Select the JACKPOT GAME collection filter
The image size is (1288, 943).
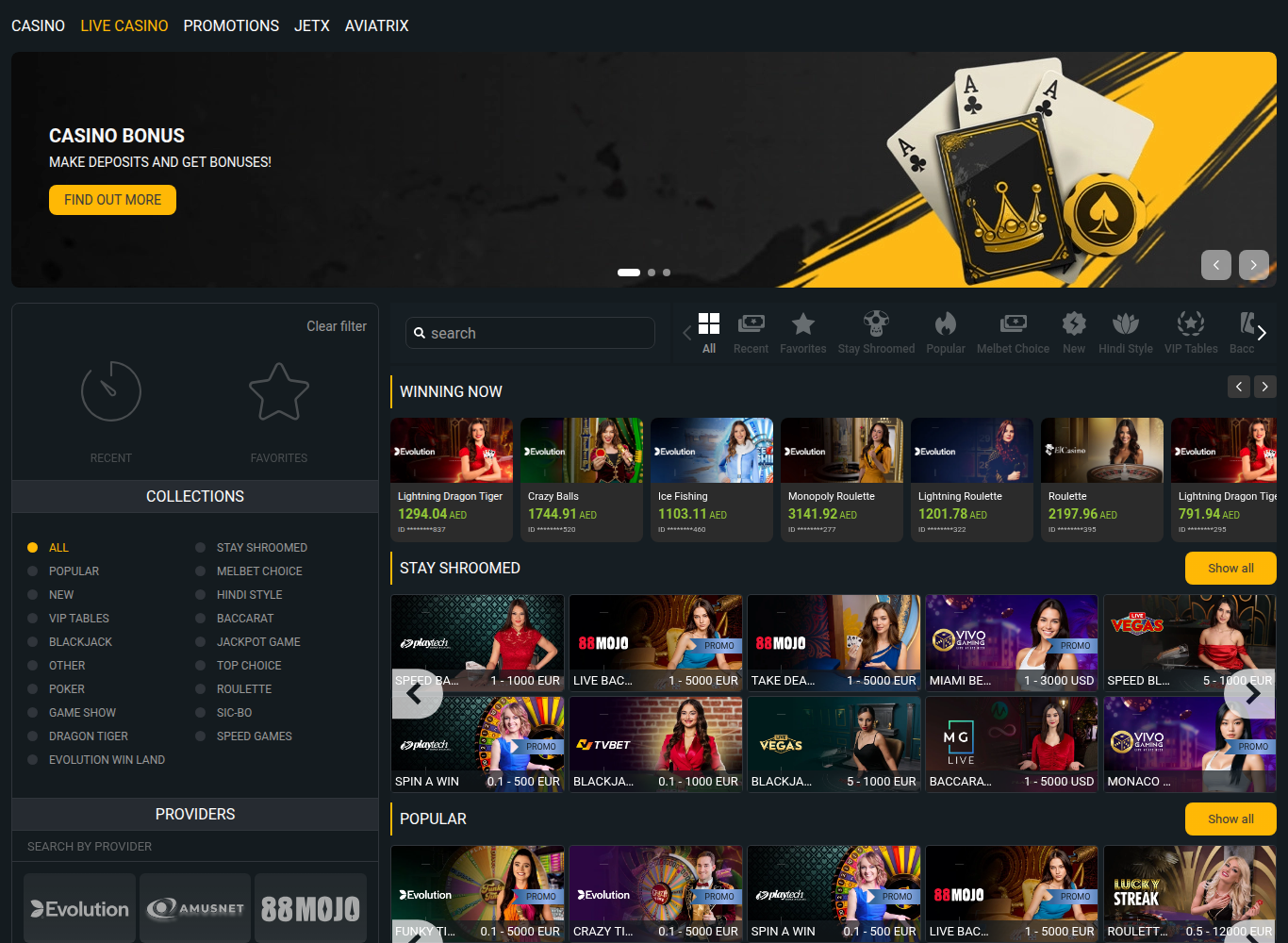pyautogui.click(x=248, y=642)
